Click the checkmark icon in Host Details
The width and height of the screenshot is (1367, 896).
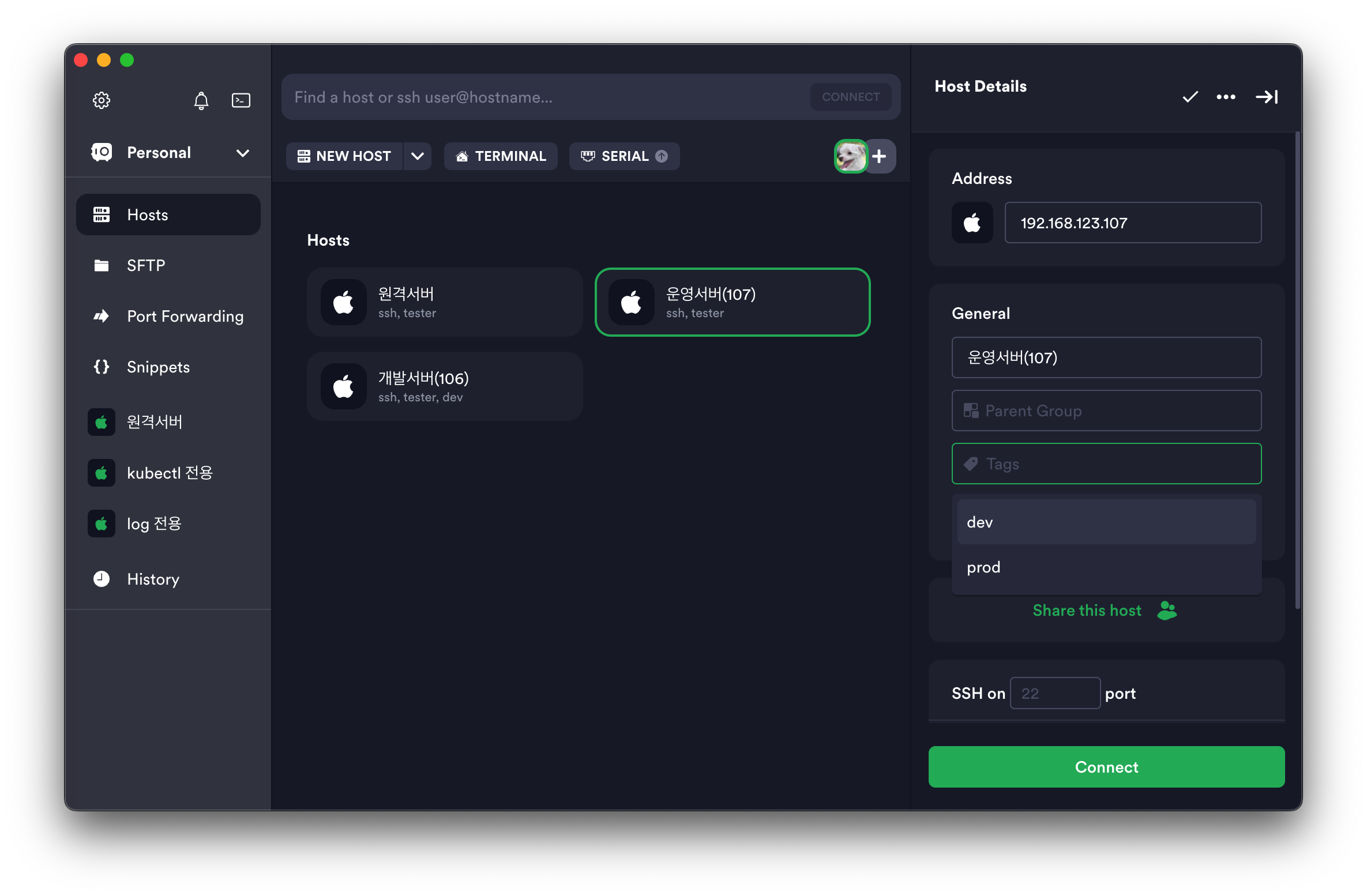click(x=1190, y=97)
